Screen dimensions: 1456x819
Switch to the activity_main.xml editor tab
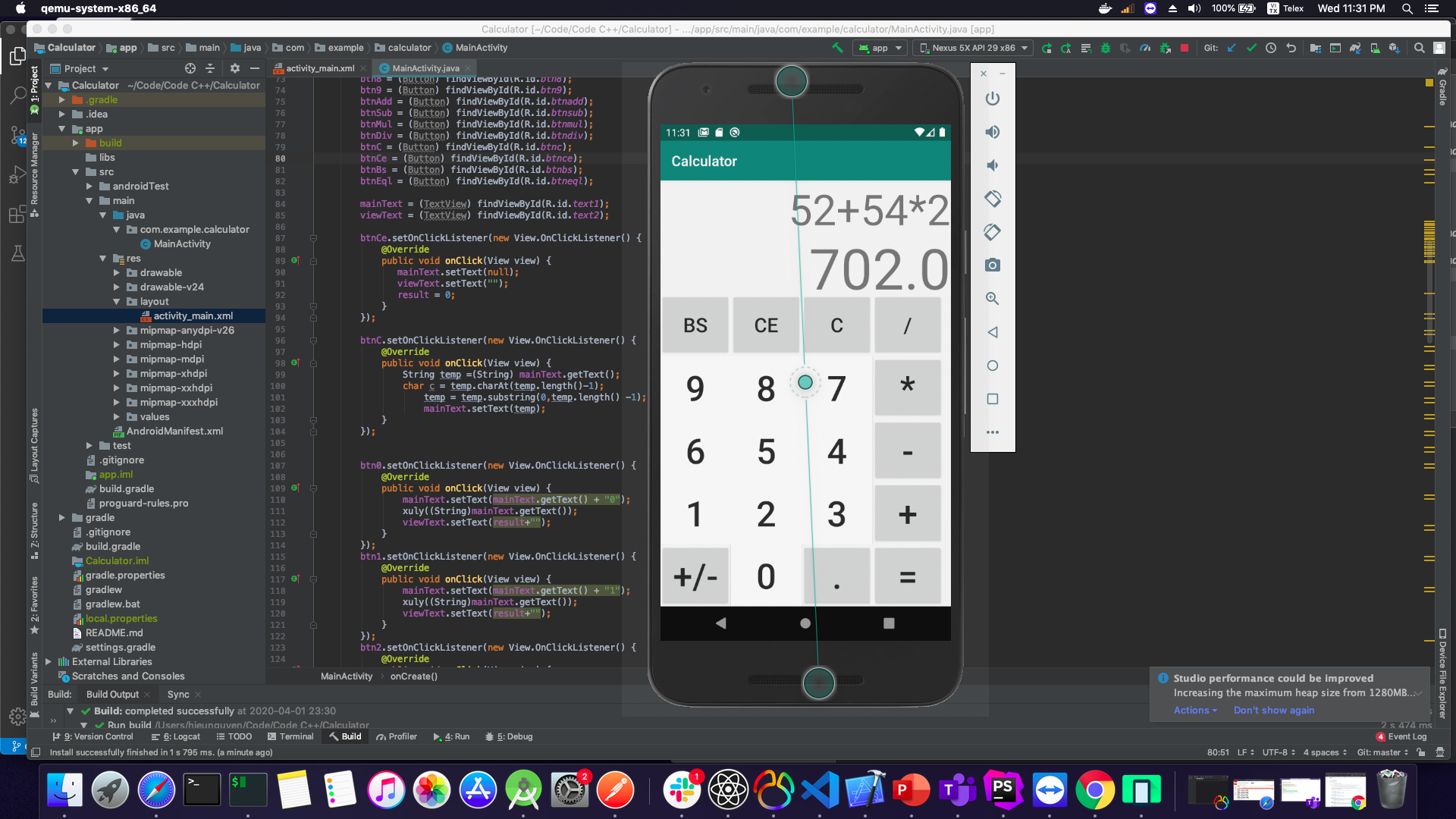(319, 67)
